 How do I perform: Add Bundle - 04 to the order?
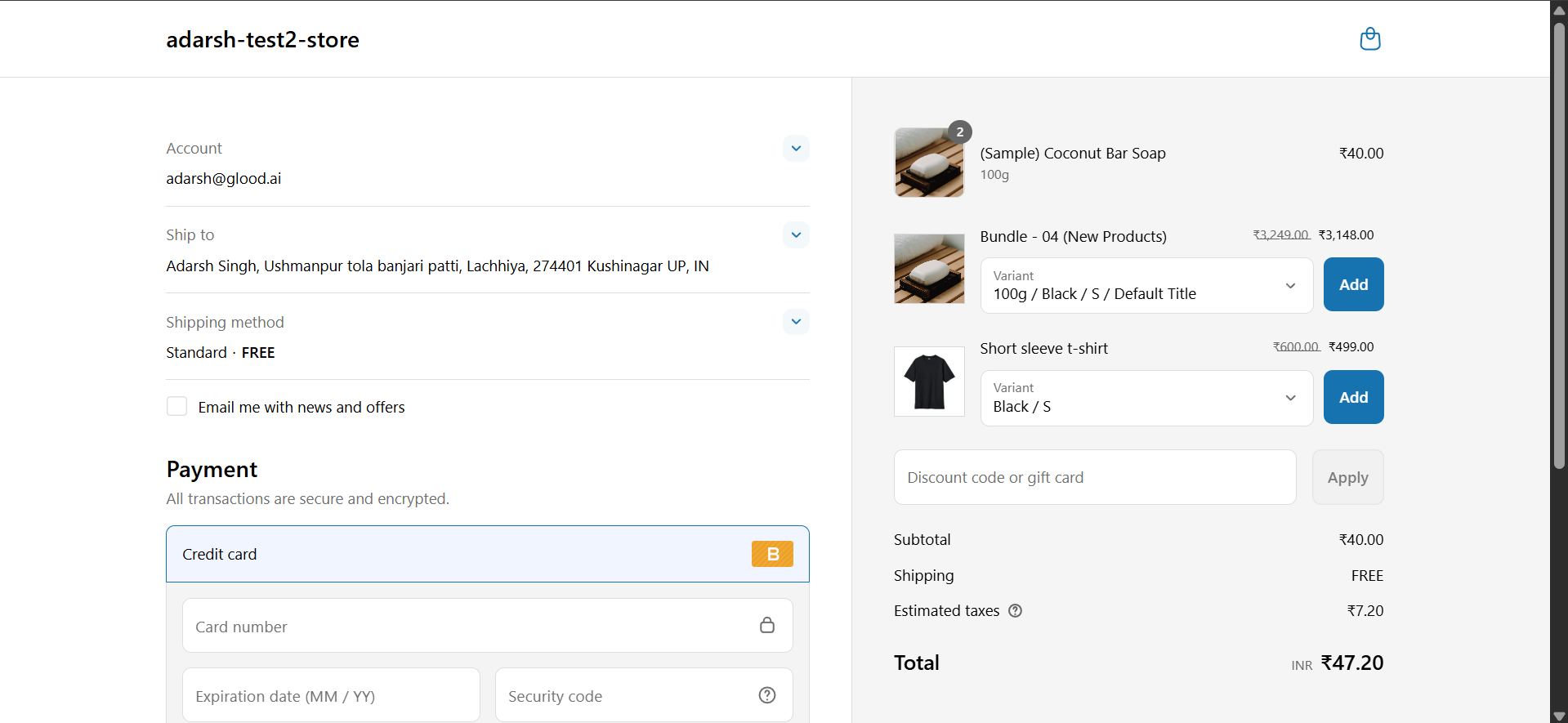point(1353,285)
